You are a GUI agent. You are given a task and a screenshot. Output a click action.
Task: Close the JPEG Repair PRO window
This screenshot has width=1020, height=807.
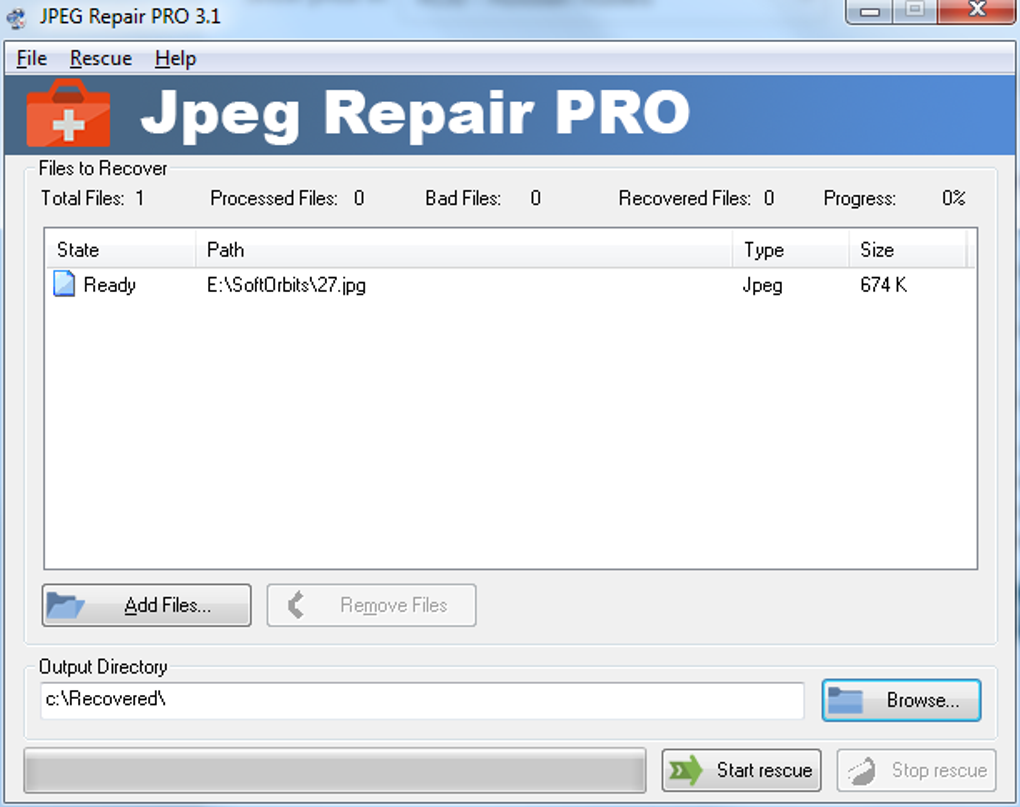click(x=976, y=11)
